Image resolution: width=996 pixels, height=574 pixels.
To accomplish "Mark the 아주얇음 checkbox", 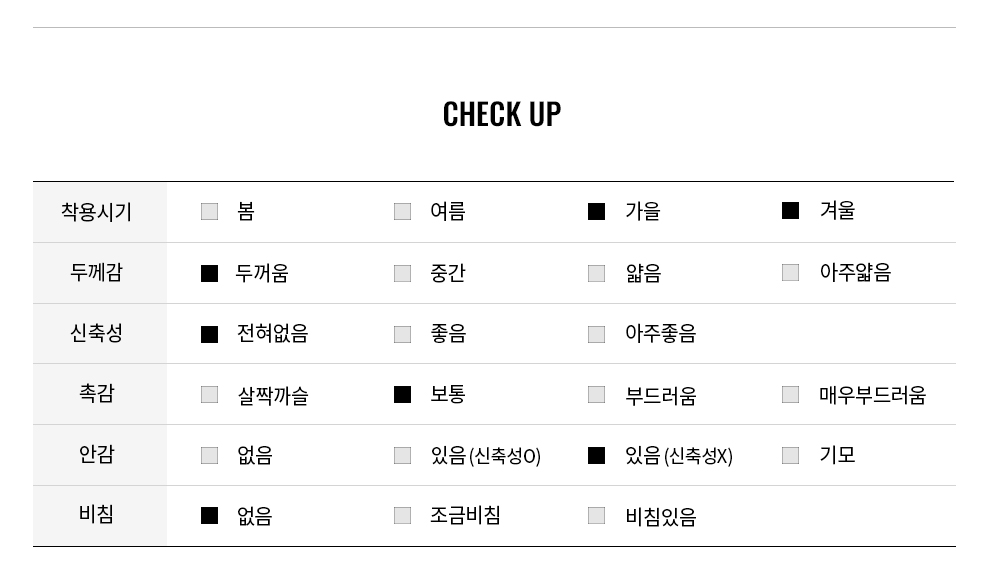I will [x=790, y=272].
